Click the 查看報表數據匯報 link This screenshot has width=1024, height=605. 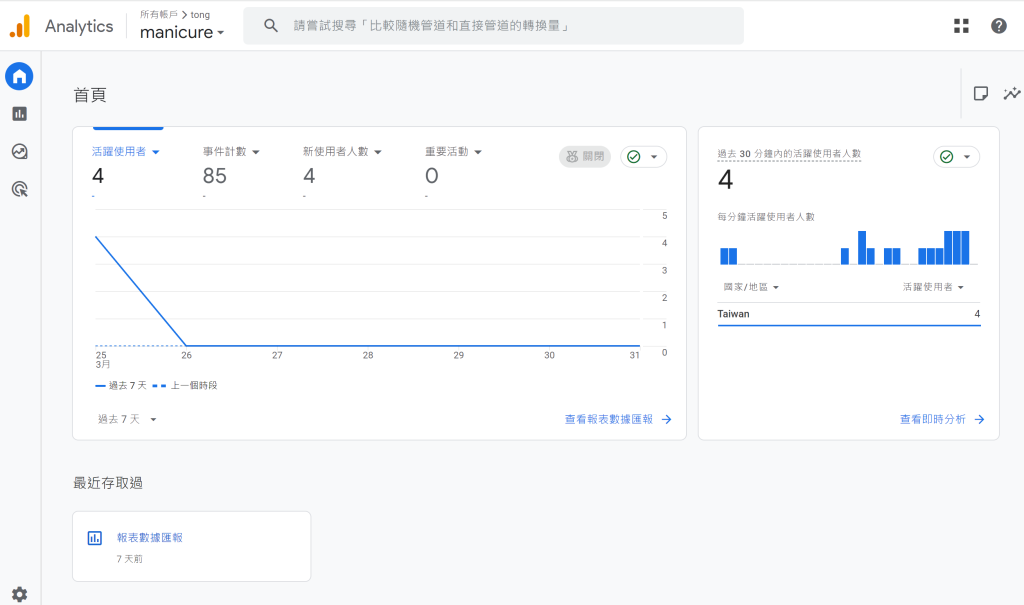pyautogui.click(x=617, y=420)
